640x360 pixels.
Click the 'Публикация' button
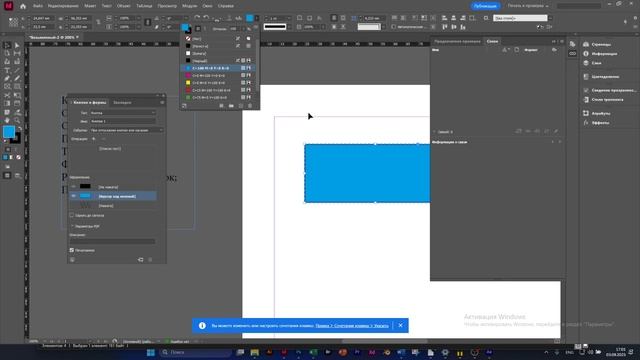(485, 6)
